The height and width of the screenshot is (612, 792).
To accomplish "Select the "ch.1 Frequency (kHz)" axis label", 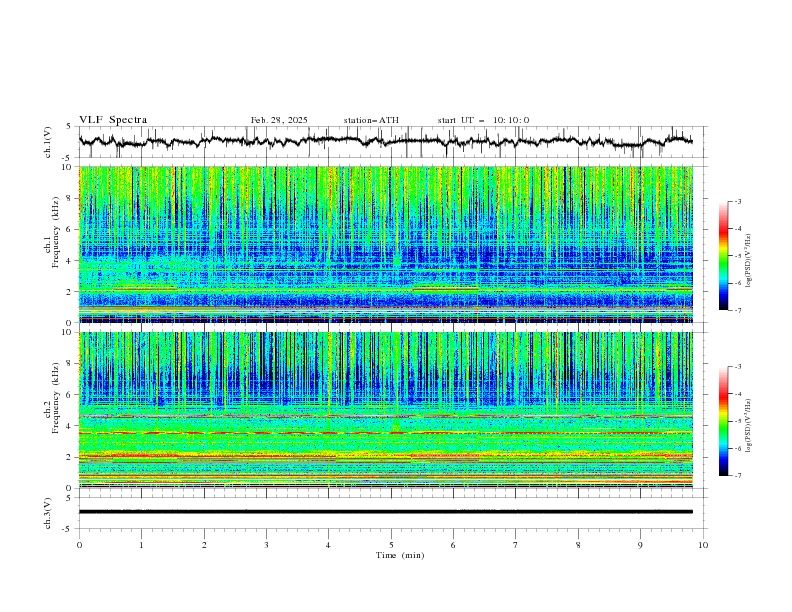I will [52, 230].
